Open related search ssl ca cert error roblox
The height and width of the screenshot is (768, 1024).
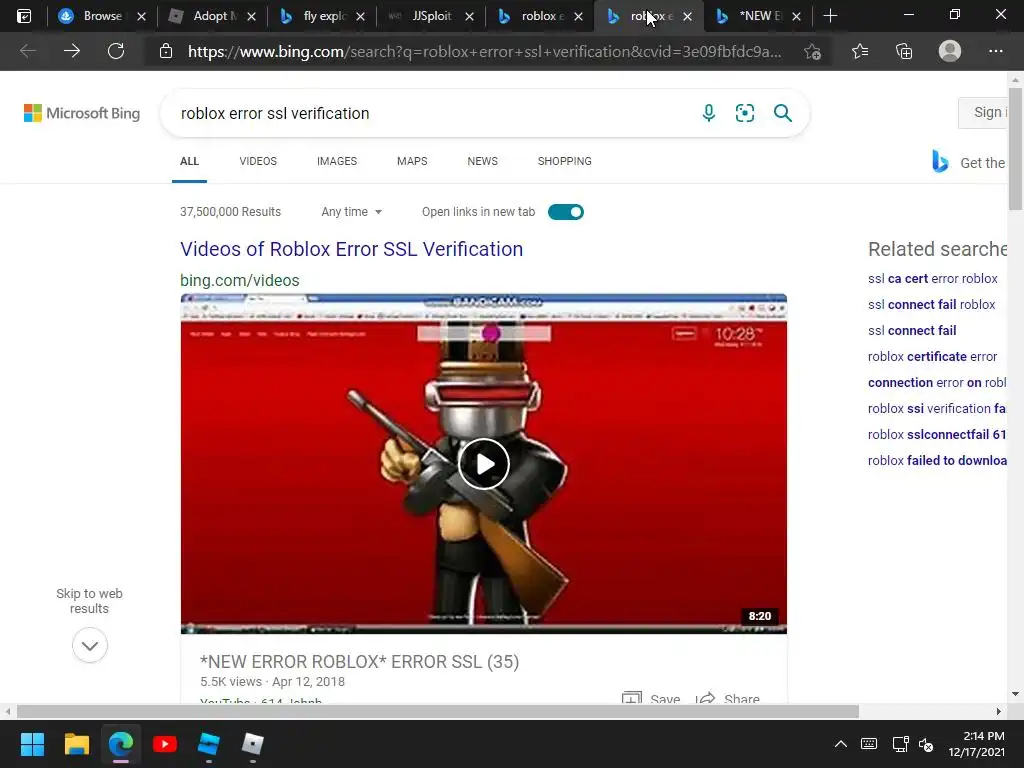tap(933, 278)
